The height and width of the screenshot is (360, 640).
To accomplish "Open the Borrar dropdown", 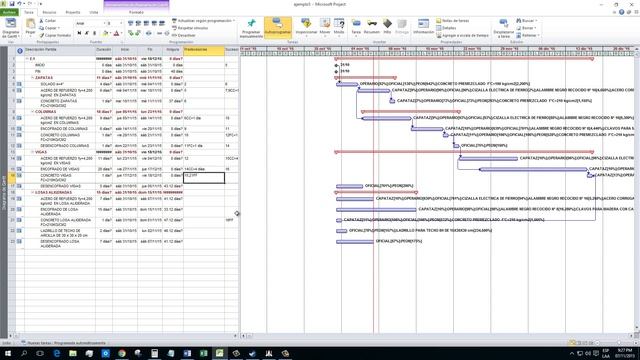I will click(527, 28).
